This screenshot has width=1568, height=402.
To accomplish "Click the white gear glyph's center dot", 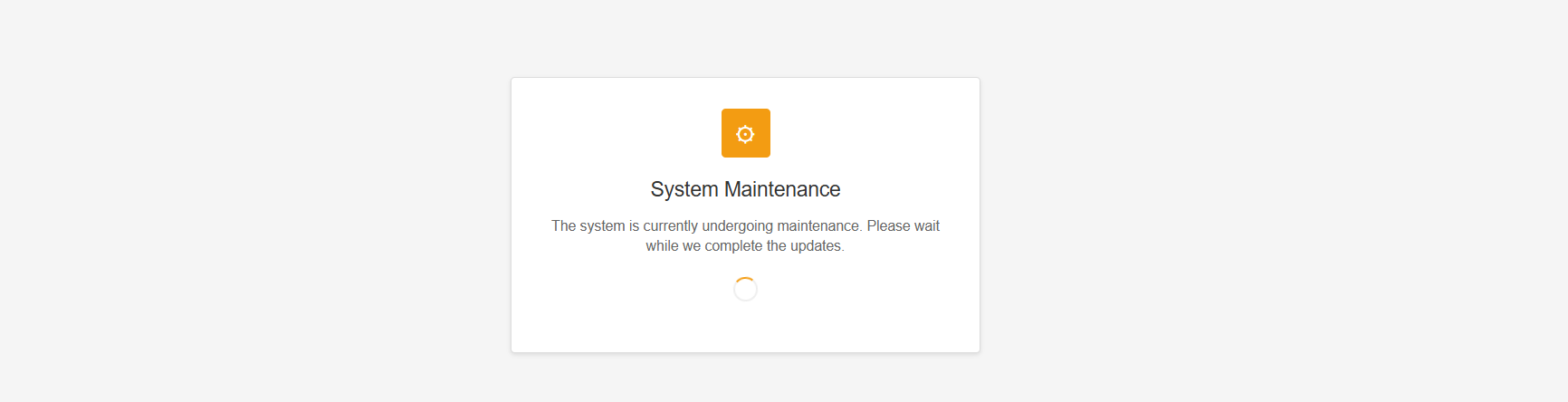I will coord(745,134).
